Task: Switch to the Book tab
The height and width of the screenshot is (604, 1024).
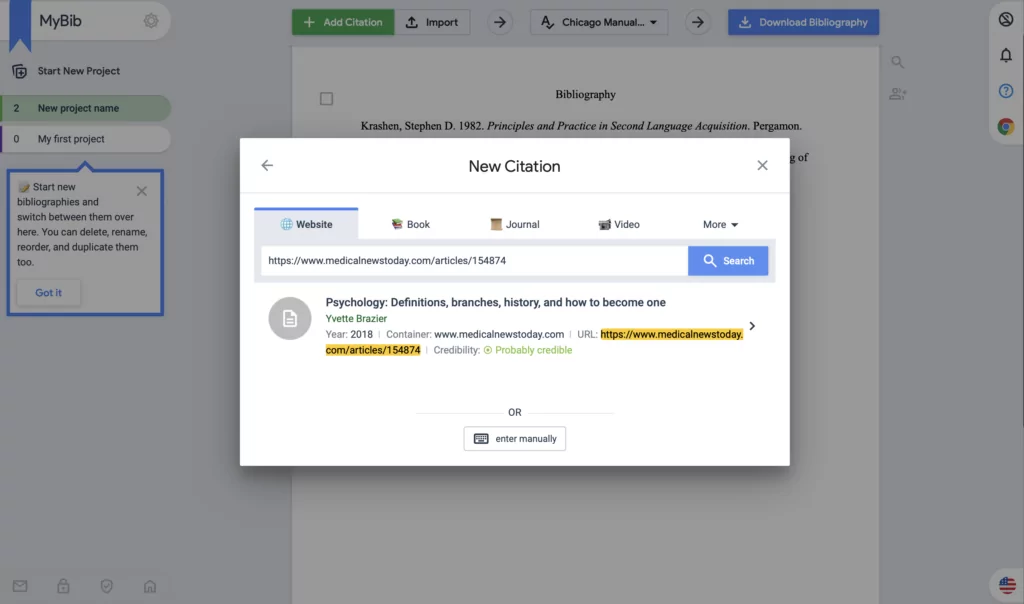Action: (x=410, y=224)
